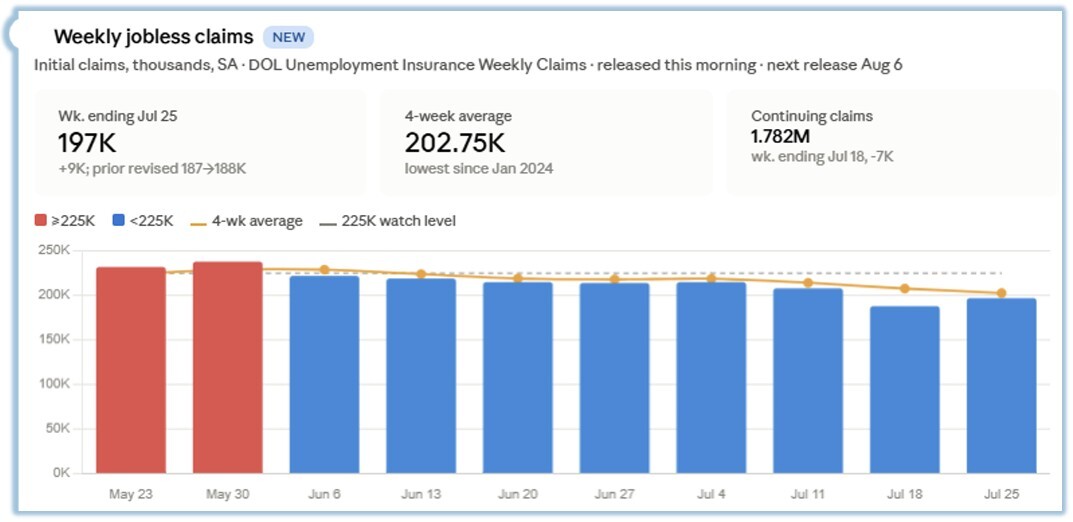Select the 4-week average card
Image resolution: width=1073 pixels, height=522 pixels.
click(546, 142)
